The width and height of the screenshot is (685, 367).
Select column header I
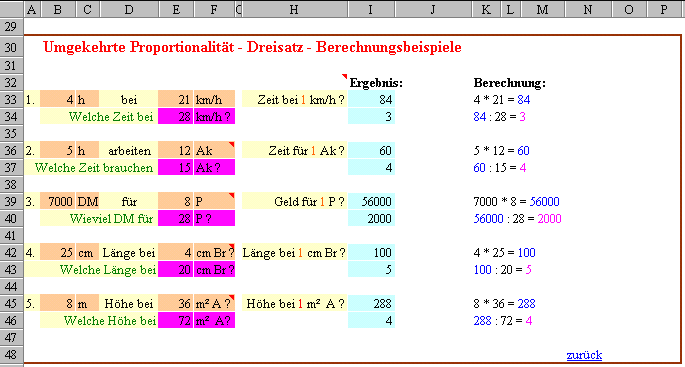(x=370, y=10)
